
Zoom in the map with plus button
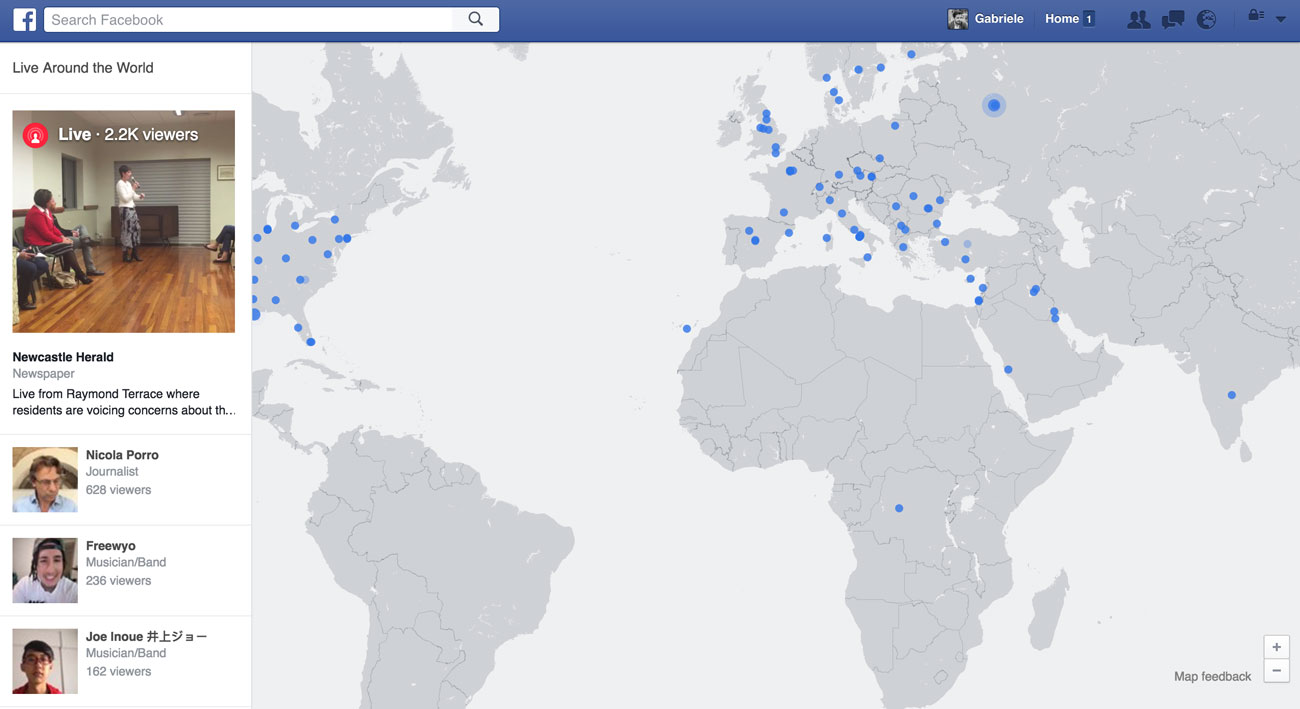[1276, 647]
